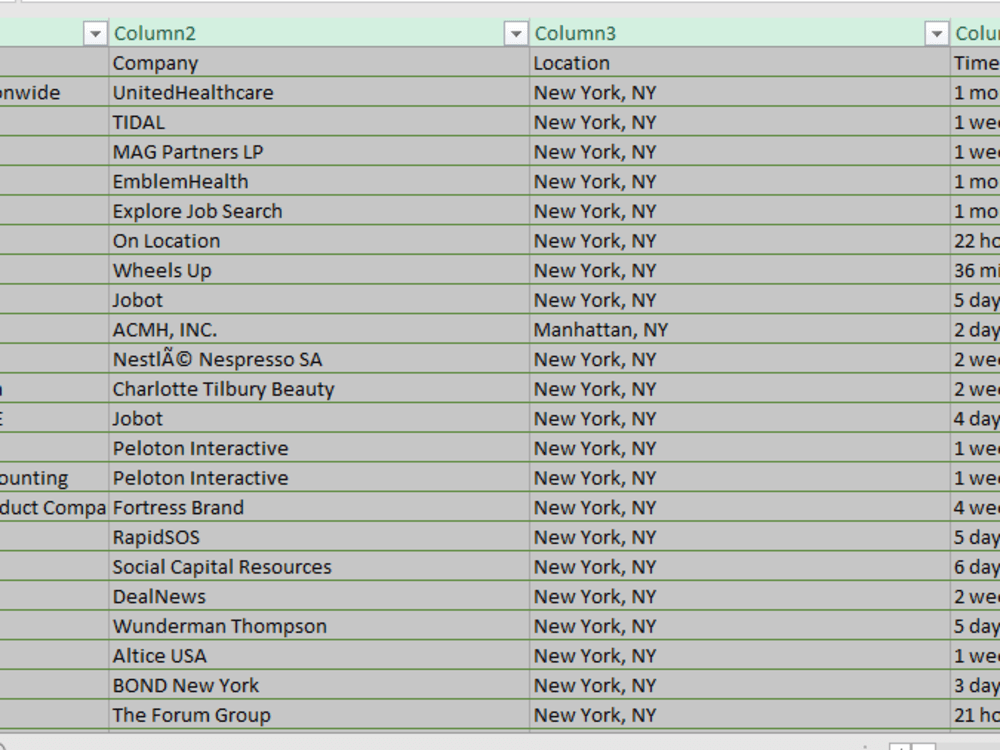The width and height of the screenshot is (1000, 750).
Task: Click the '22 ho' time cell
Action: [x=976, y=240]
